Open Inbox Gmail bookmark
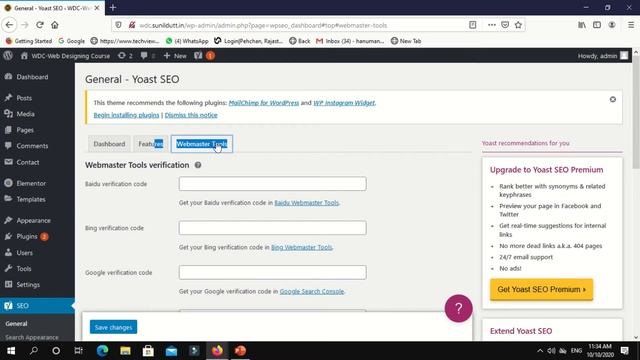This screenshot has height=360, width=640. point(350,41)
